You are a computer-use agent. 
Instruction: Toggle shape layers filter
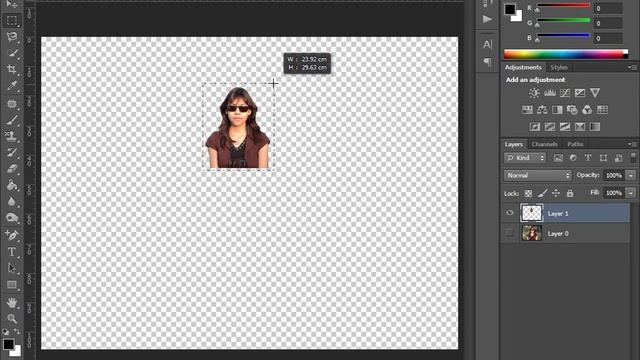point(603,158)
